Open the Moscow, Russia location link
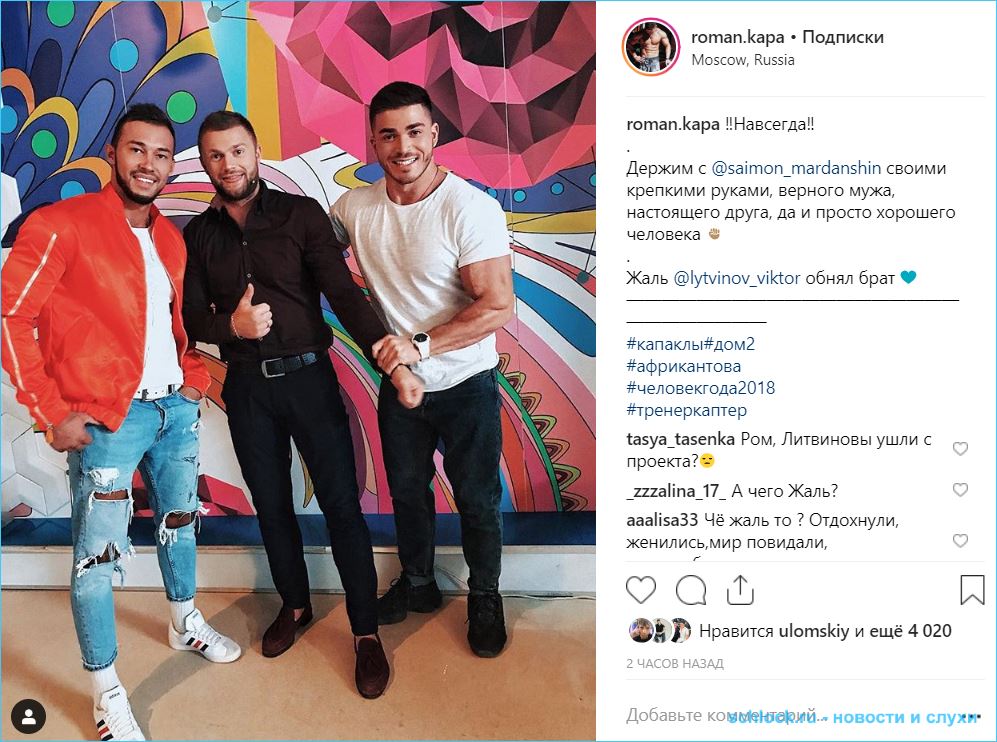The width and height of the screenshot is (997, 742). (743, 60)
